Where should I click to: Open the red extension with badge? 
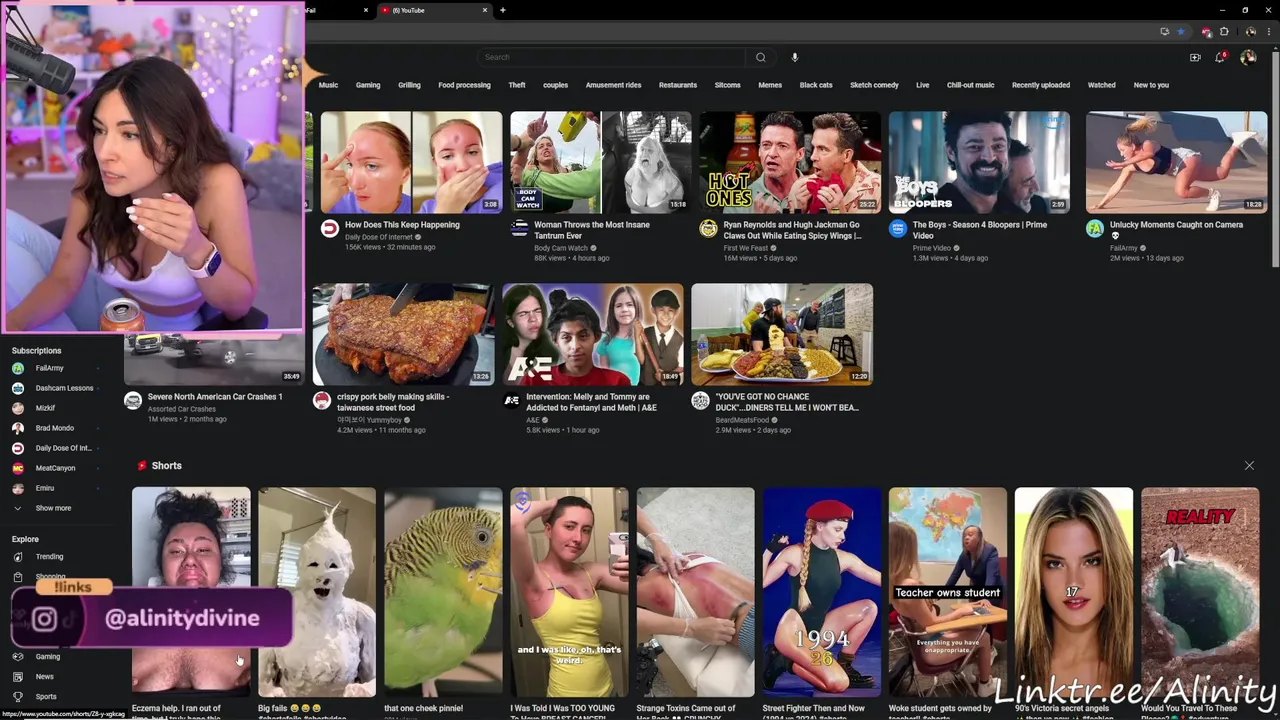coord(1207,32)
